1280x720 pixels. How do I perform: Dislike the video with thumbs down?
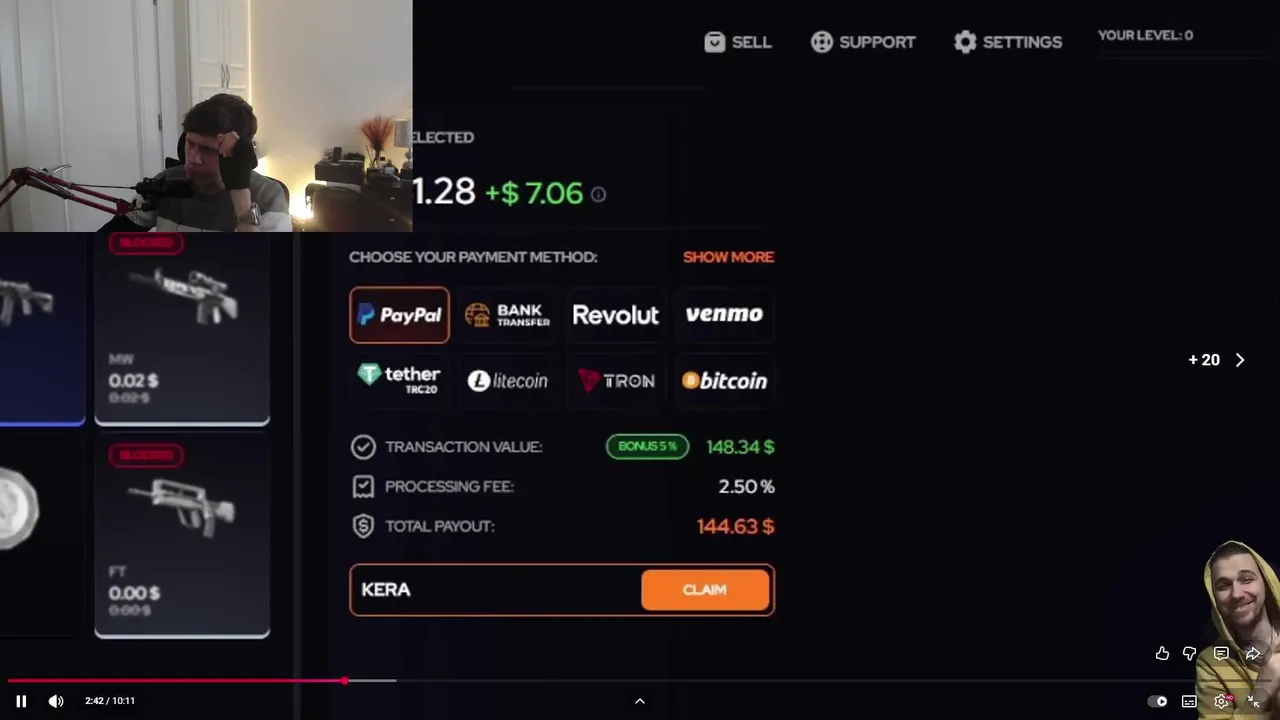click(x=1190, y=653)
